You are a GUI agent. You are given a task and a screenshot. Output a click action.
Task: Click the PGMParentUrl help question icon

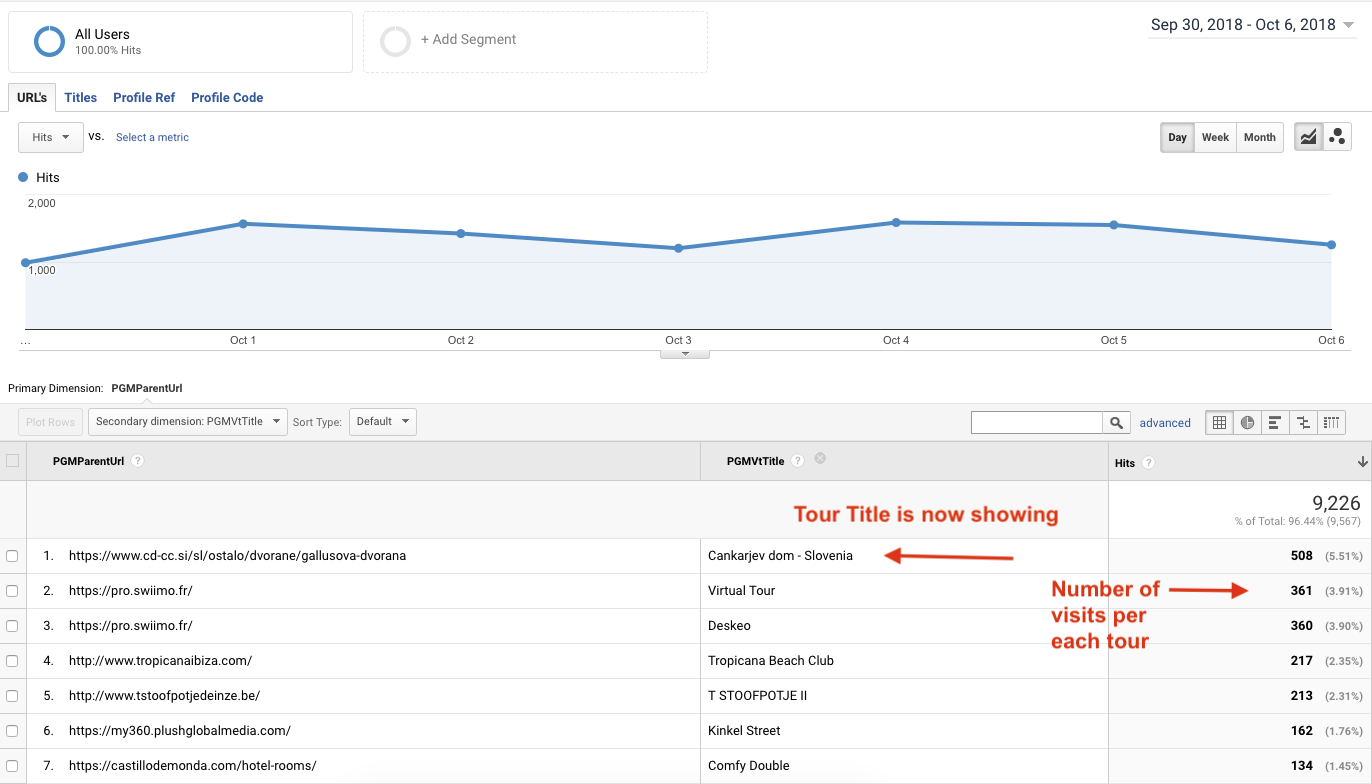coord(138,461)
